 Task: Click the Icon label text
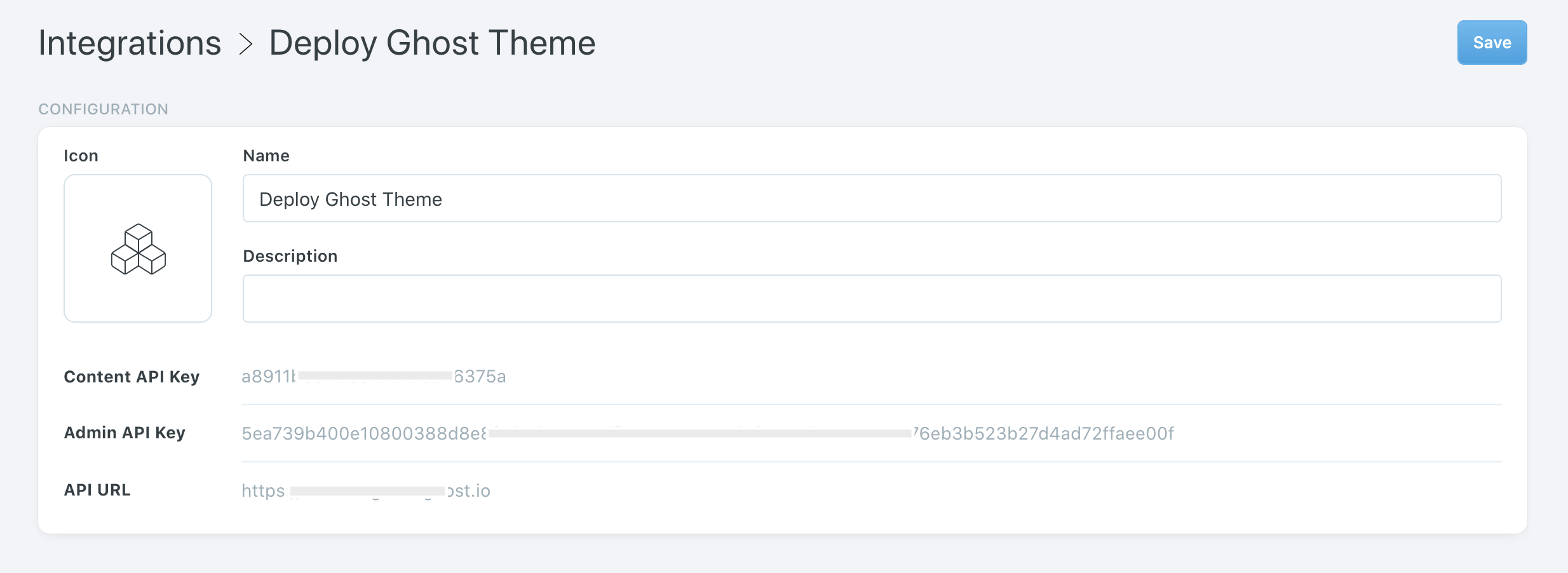pyautogui.click(x=81, y=156)
